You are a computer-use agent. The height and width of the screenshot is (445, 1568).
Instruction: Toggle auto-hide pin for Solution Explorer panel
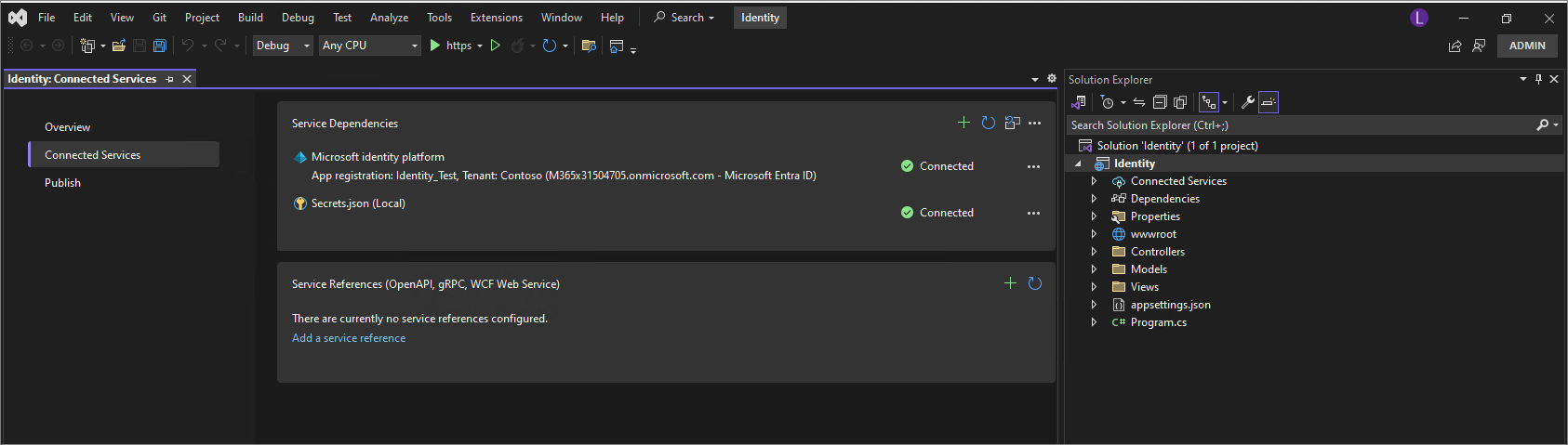pyautogui.click(x=1538, y=79)
